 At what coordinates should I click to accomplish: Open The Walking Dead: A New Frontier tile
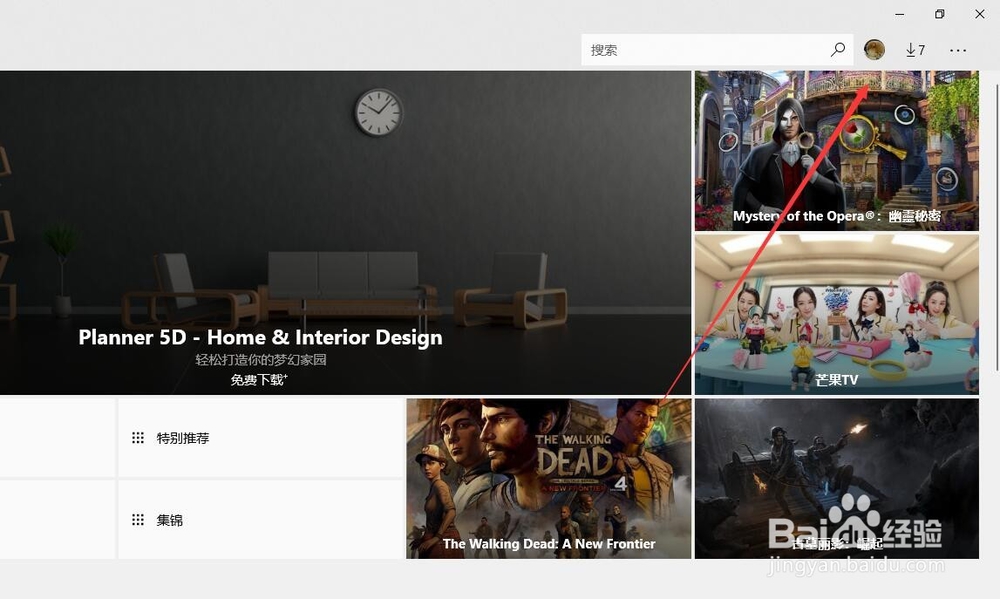coord(548,478)
